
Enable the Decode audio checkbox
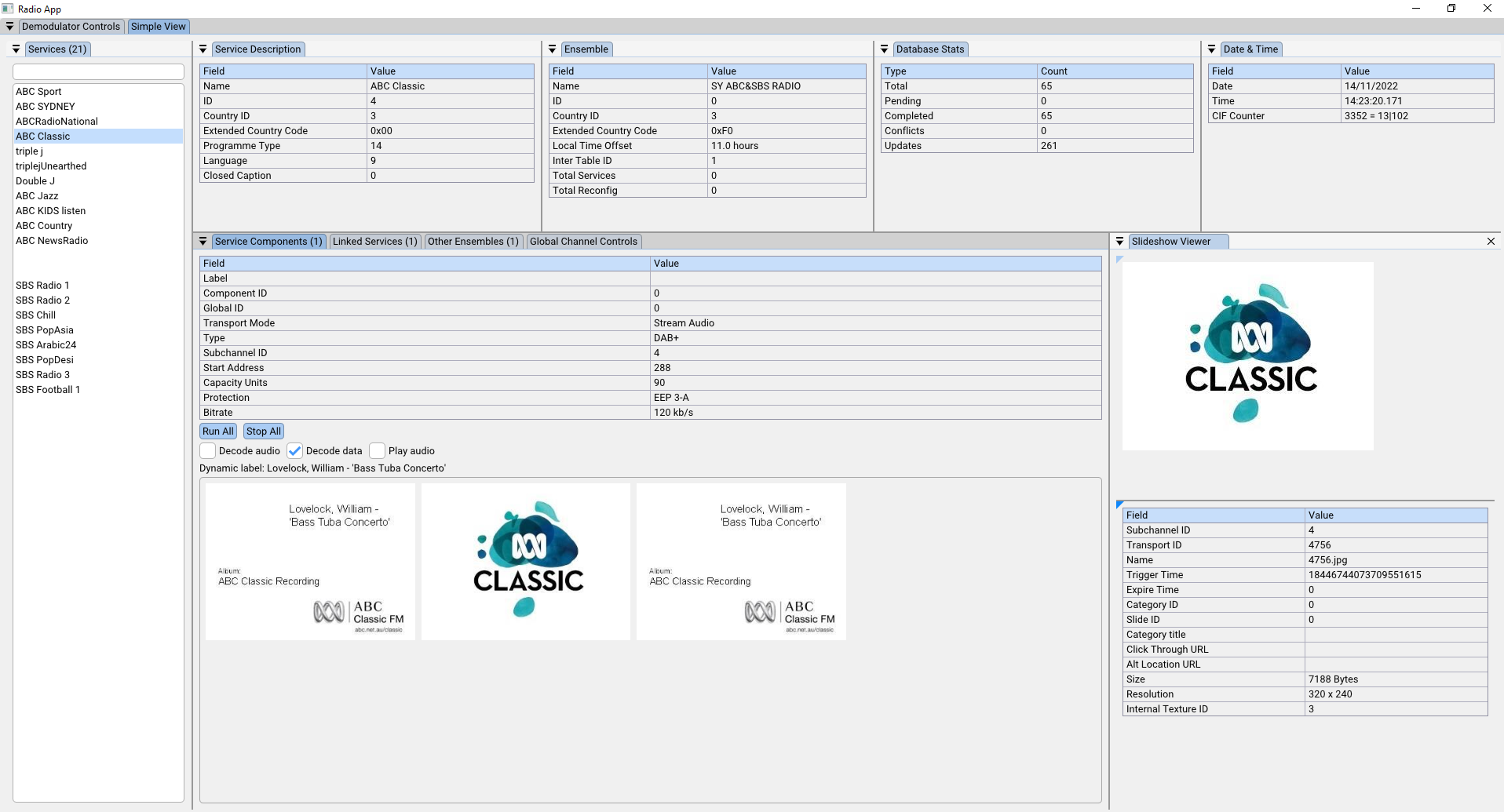pyautogui.click(x=208, y=451)
